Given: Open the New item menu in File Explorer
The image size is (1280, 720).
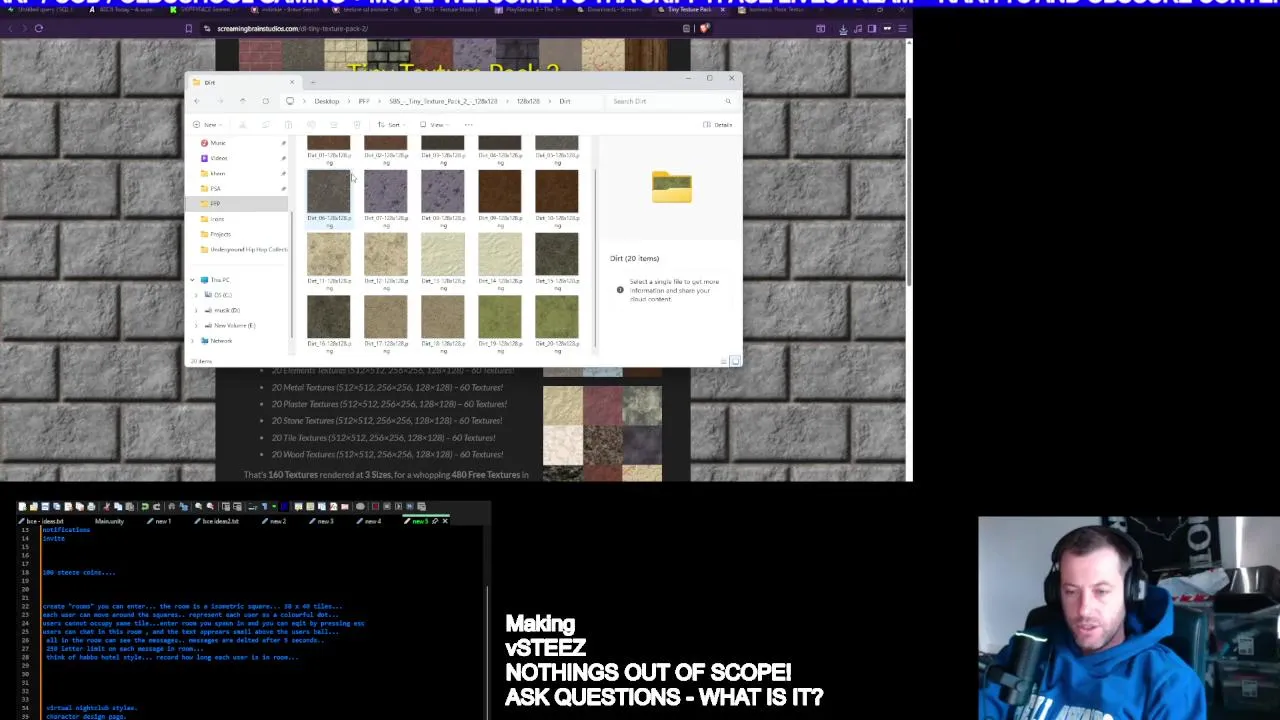Looking at the screenshot, I should pyautogui.click(x=207, y=125).
